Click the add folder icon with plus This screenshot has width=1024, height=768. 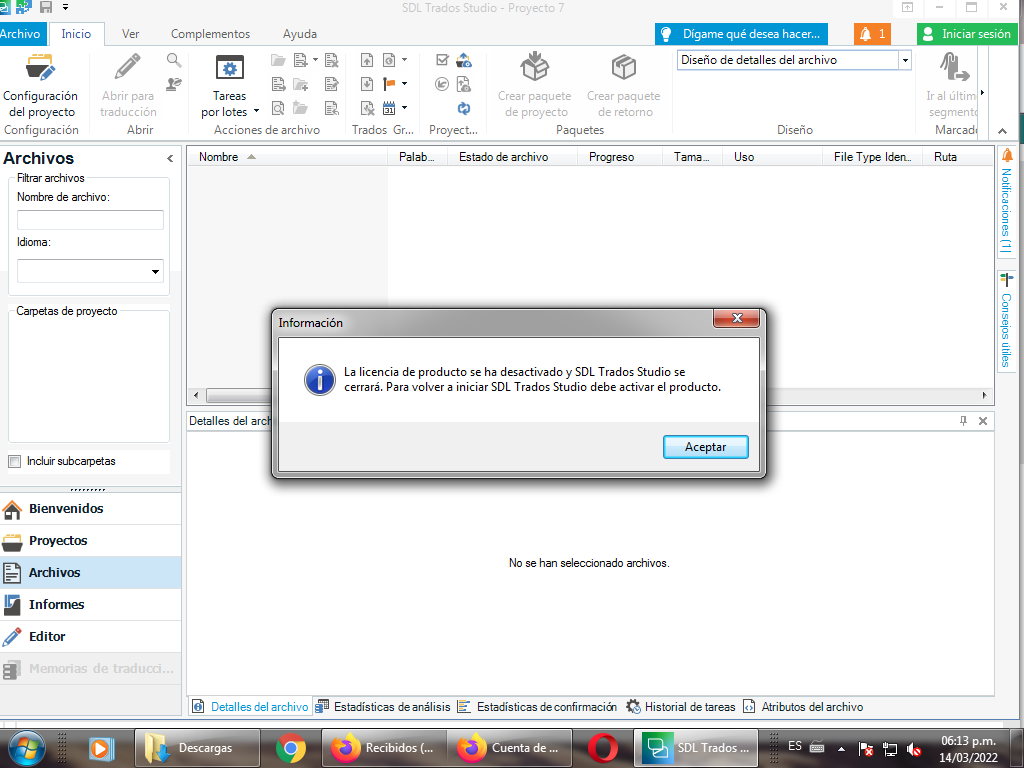pyautogui.click(x=300, y=84)
